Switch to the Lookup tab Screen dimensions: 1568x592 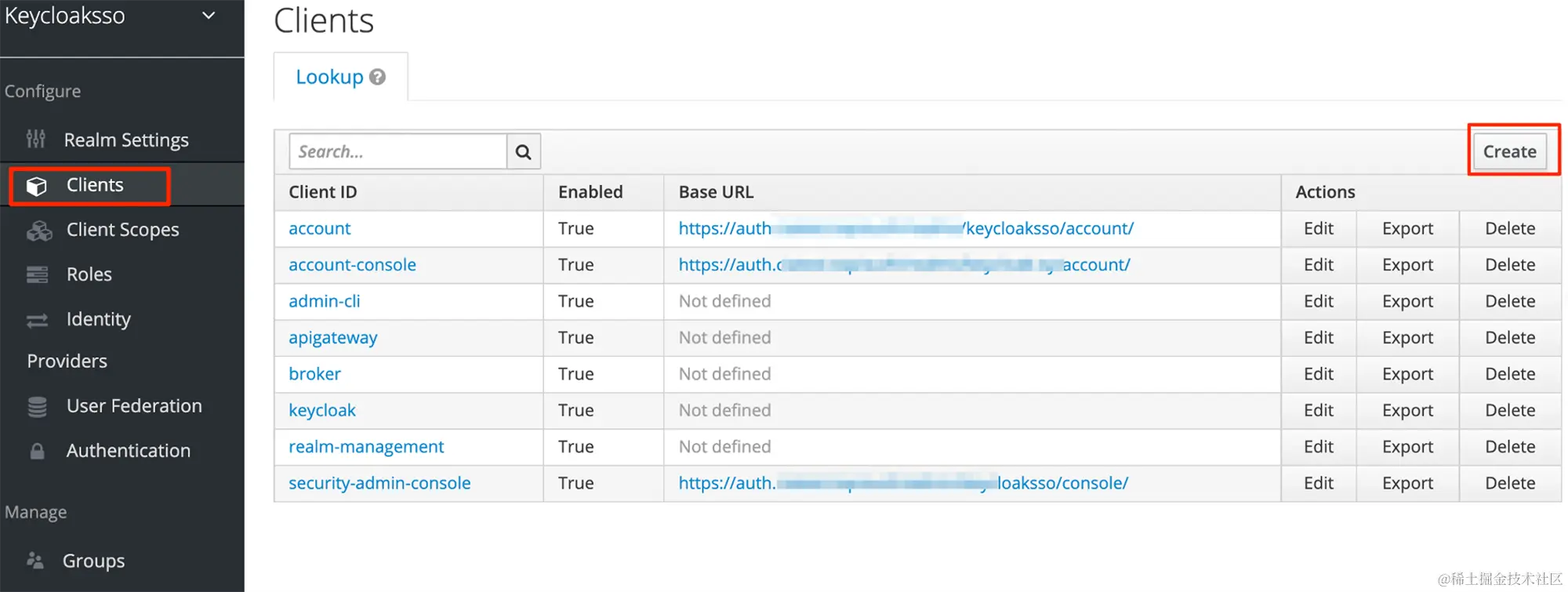(329, 77)
